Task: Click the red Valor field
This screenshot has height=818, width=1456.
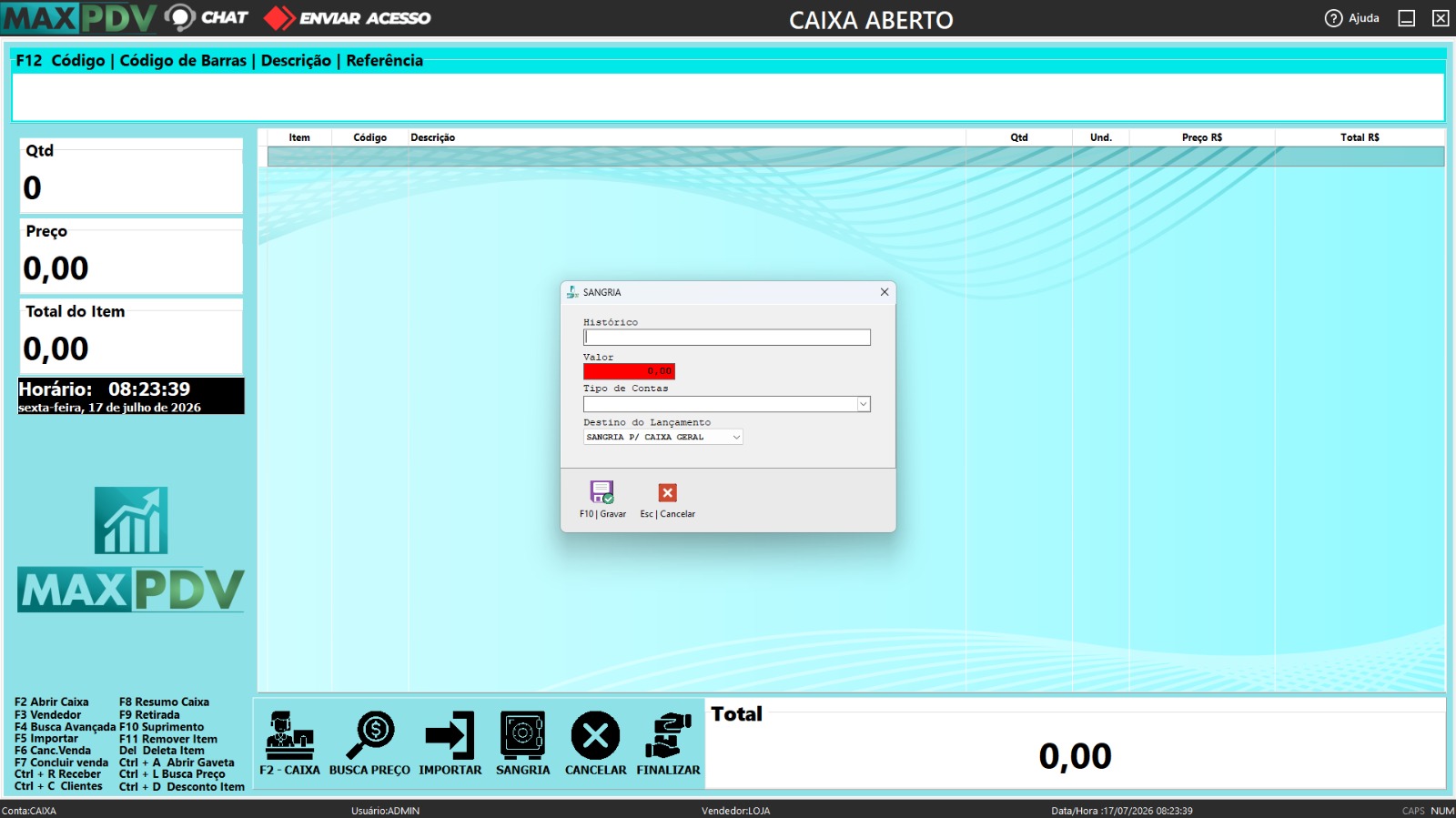Action: [x=629, y=371]
